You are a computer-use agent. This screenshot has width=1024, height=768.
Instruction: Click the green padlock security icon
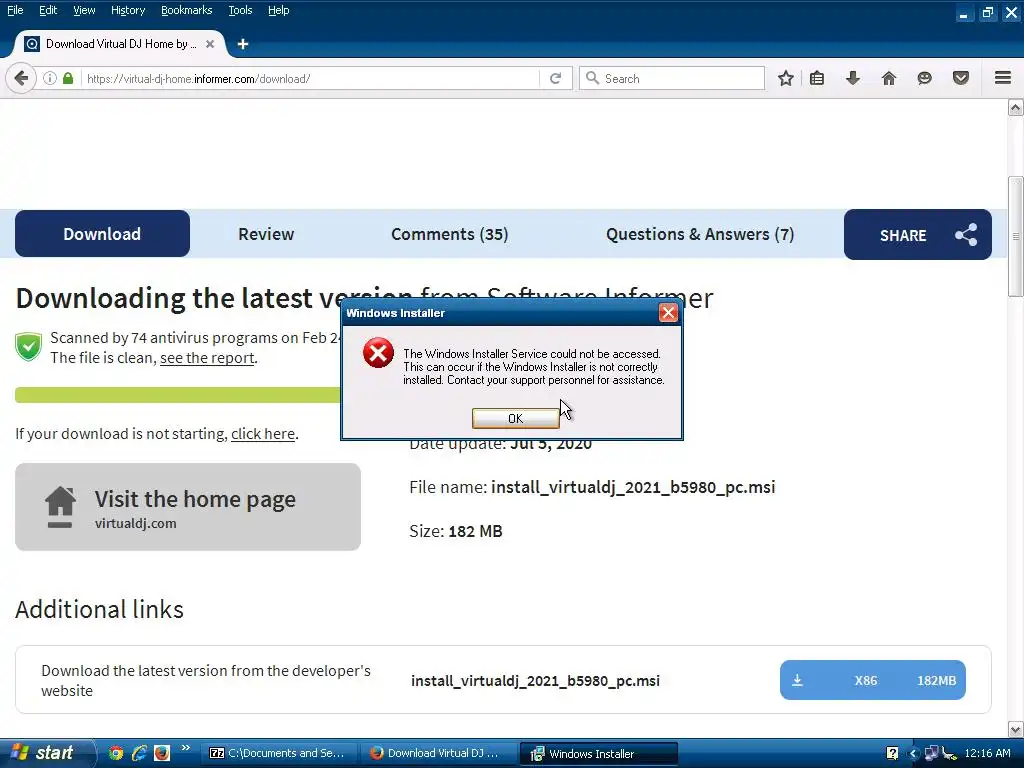point(68,78)
